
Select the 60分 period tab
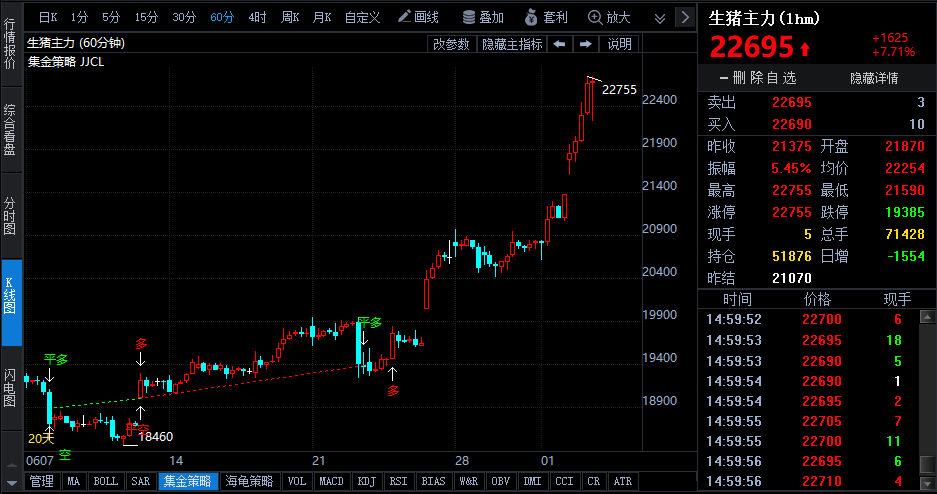coord(222,17)
